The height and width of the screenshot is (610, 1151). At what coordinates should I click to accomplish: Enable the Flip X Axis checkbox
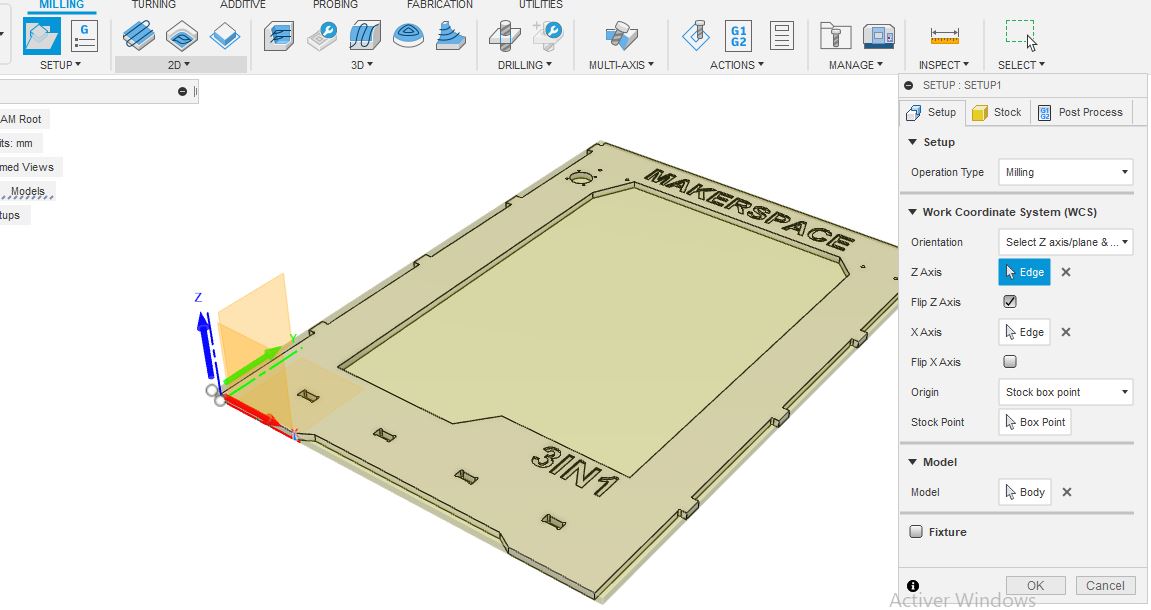(x=1010, y=362)
